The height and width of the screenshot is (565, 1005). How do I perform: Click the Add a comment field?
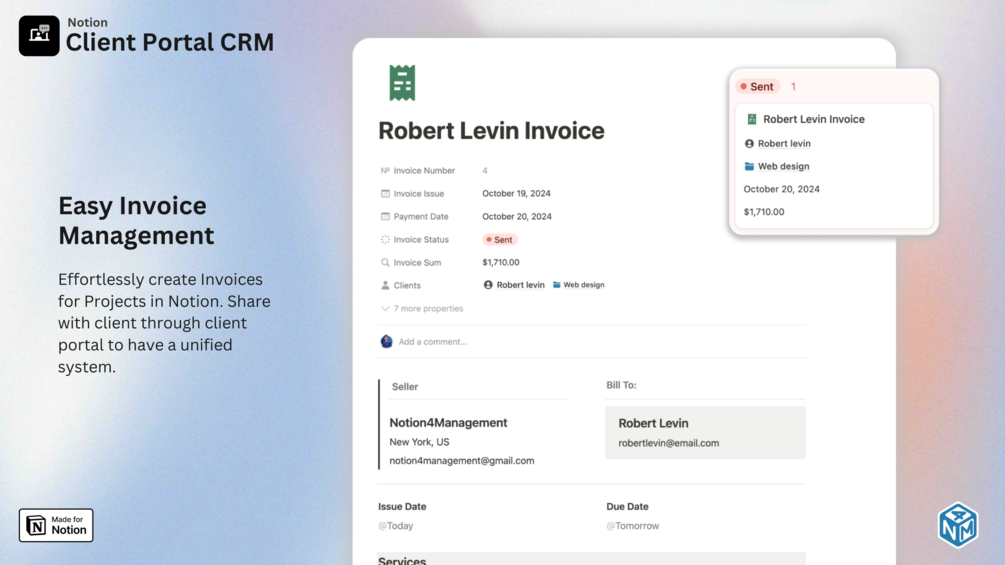433,342
